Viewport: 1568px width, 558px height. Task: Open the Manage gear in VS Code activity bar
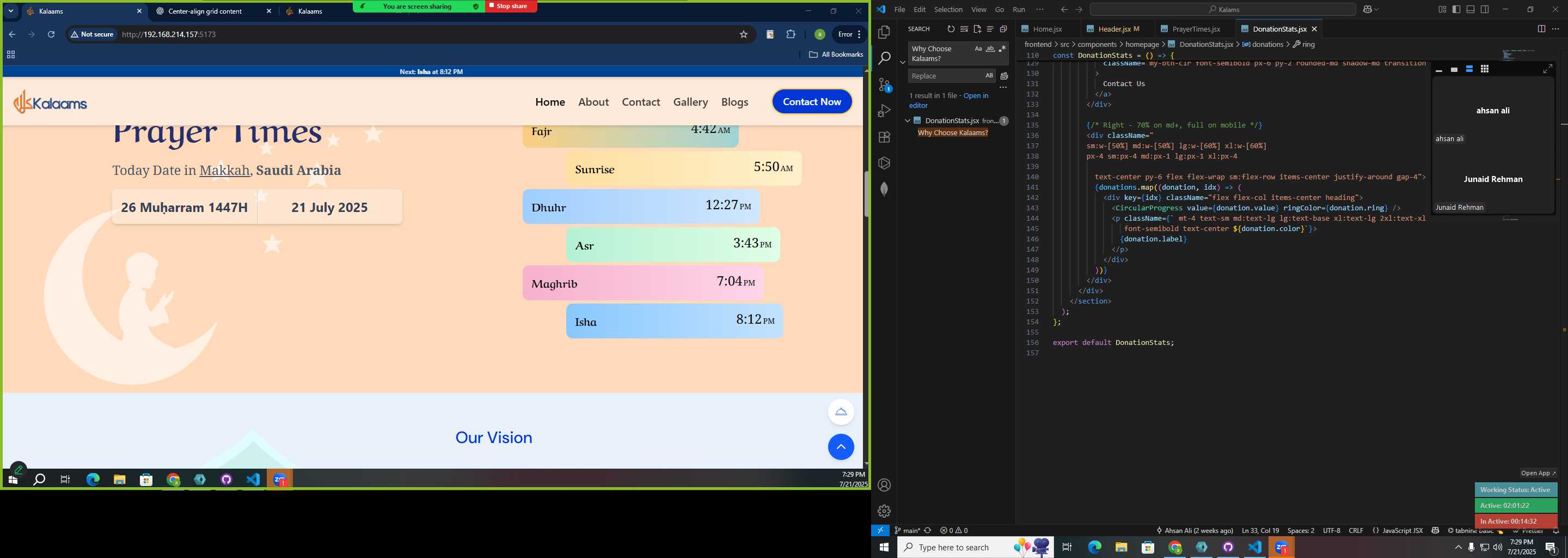[884, 511]
